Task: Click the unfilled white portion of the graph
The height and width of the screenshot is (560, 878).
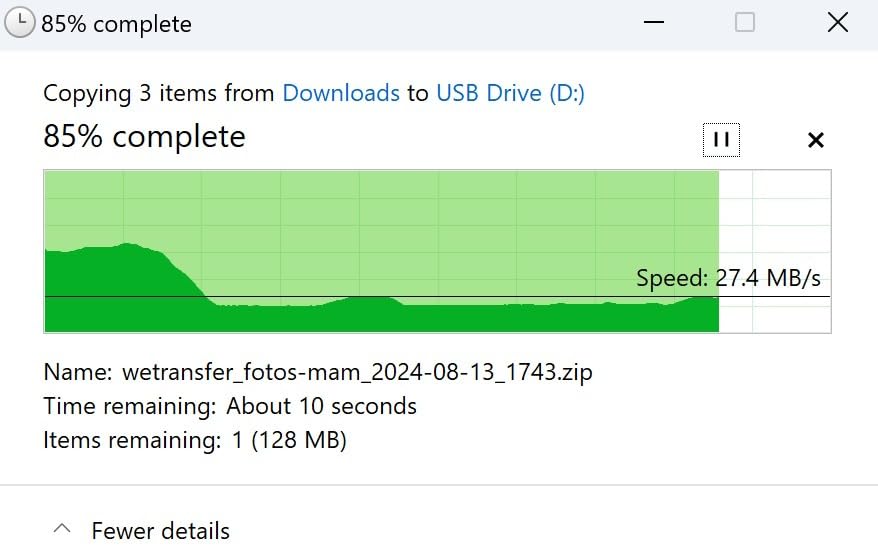Action: coord(775,220)
